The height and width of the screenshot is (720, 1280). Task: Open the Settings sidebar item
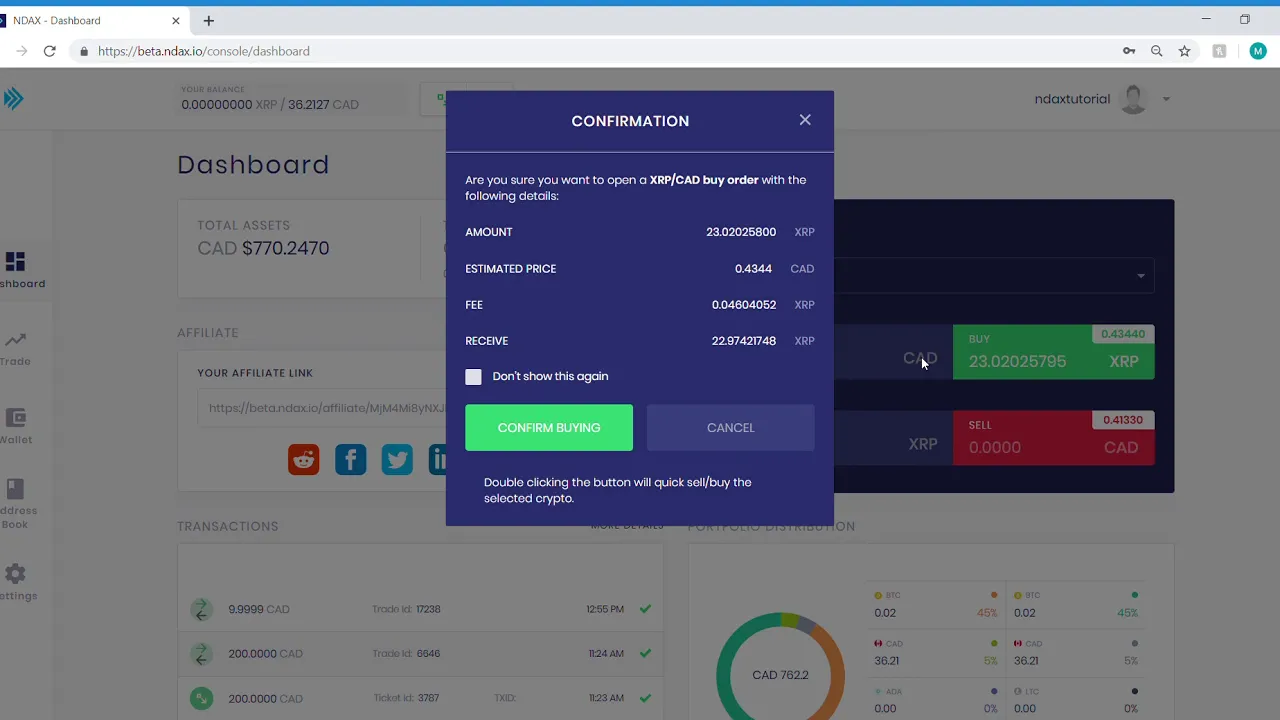pyautogui.click(x=18, y=582)
